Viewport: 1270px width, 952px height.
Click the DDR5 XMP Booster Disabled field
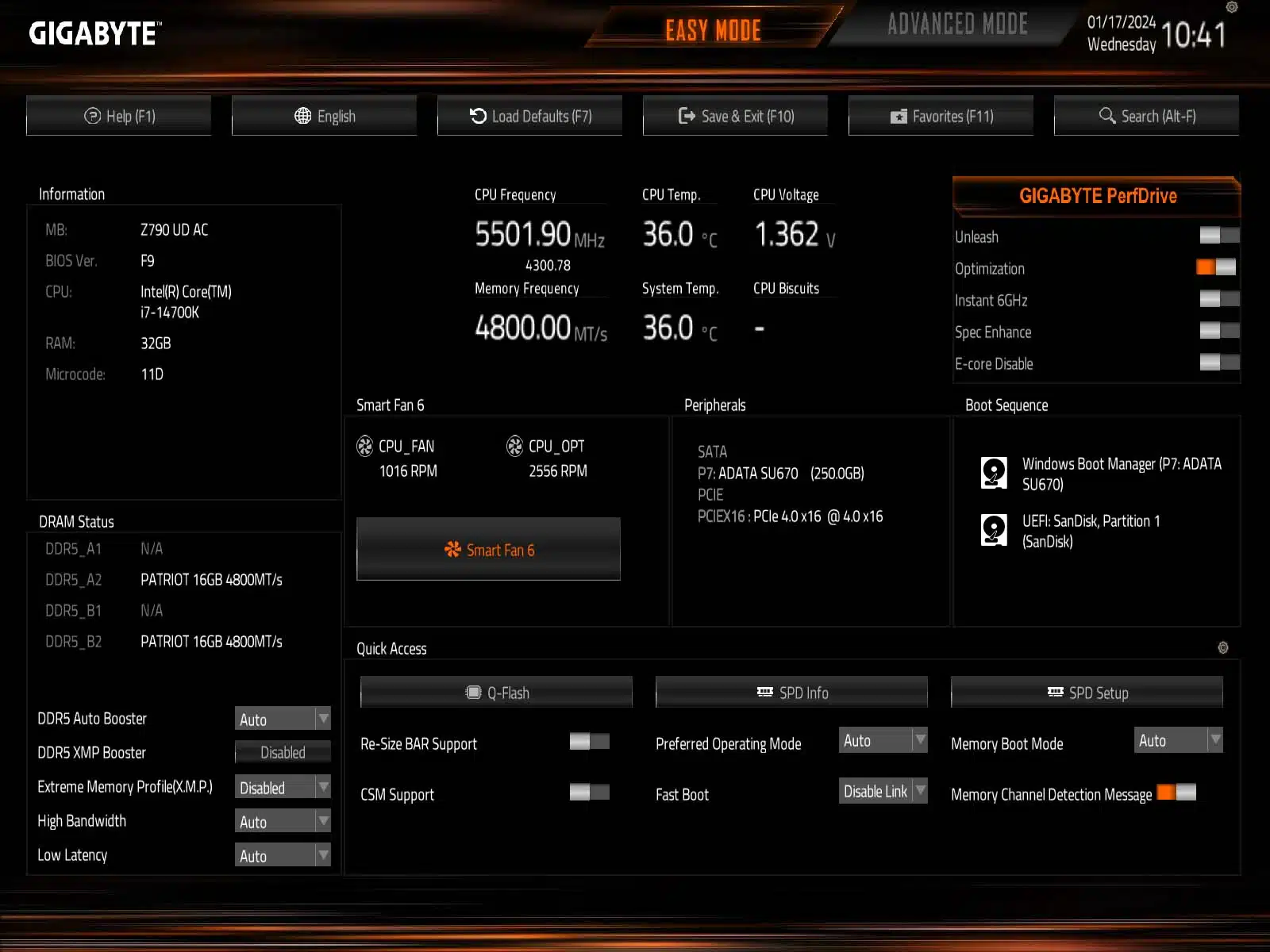point(283,753)
